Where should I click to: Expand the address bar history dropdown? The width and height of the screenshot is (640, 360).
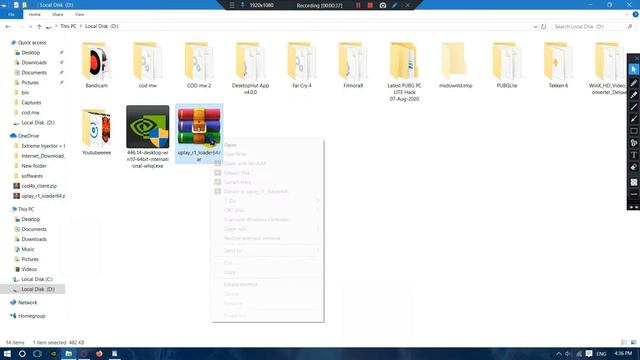pos(535,27)
